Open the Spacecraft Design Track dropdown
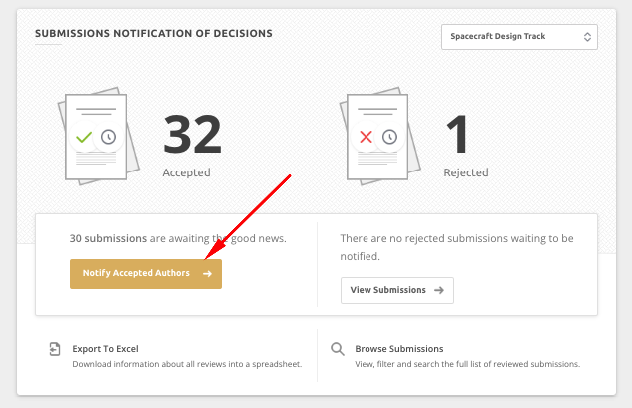This screenshot has height=408, width=632. (519, 37)
